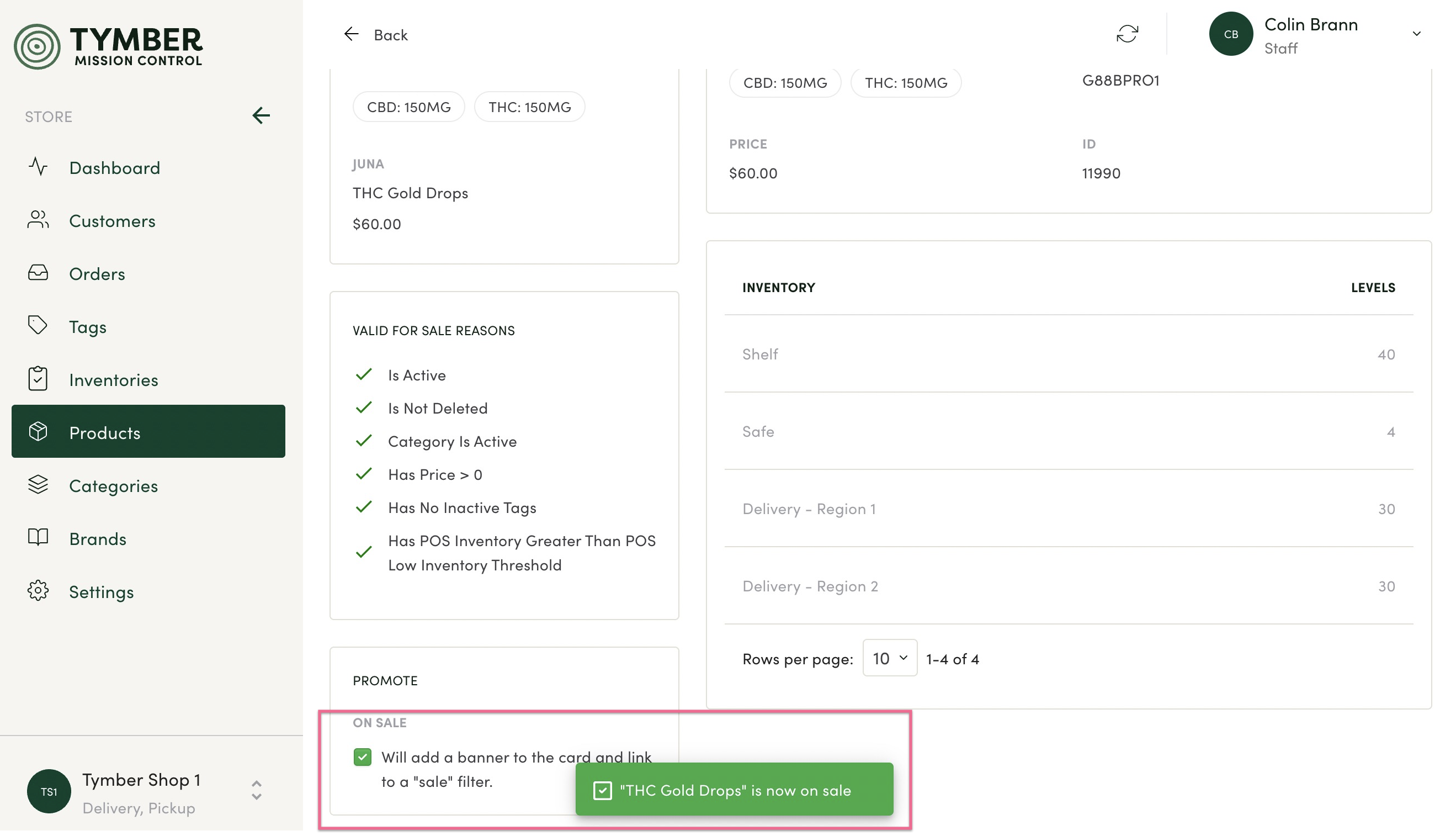Dismiss the THC Gold Drops sale notification

click(x=734, y=790)
